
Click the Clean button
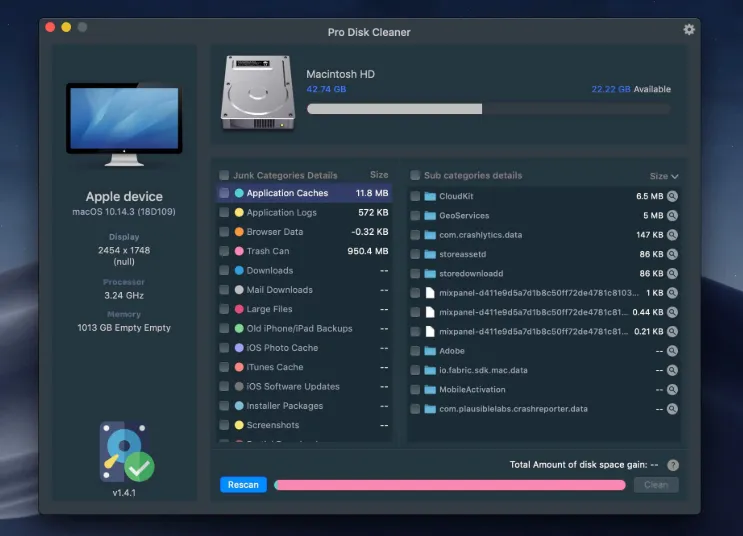(656, 485)
